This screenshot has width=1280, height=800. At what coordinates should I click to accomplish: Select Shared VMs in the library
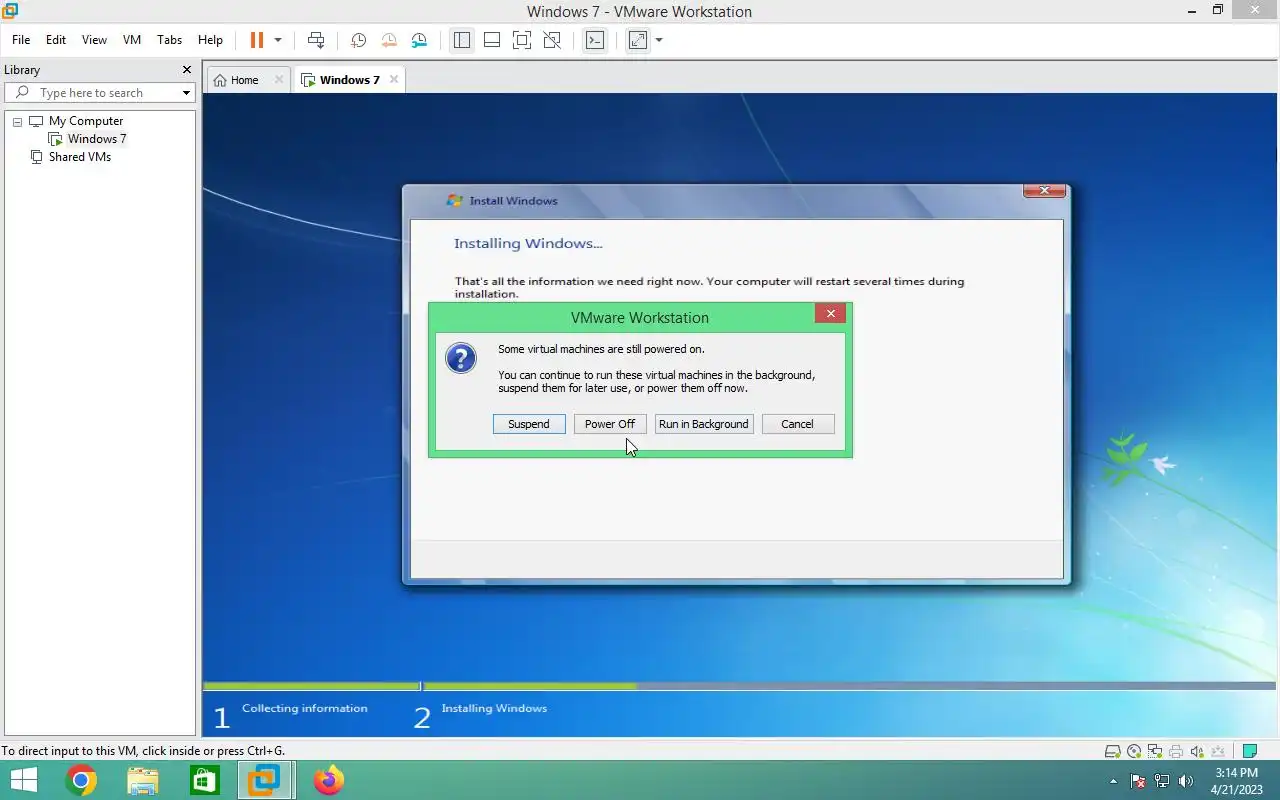(79, 157)
